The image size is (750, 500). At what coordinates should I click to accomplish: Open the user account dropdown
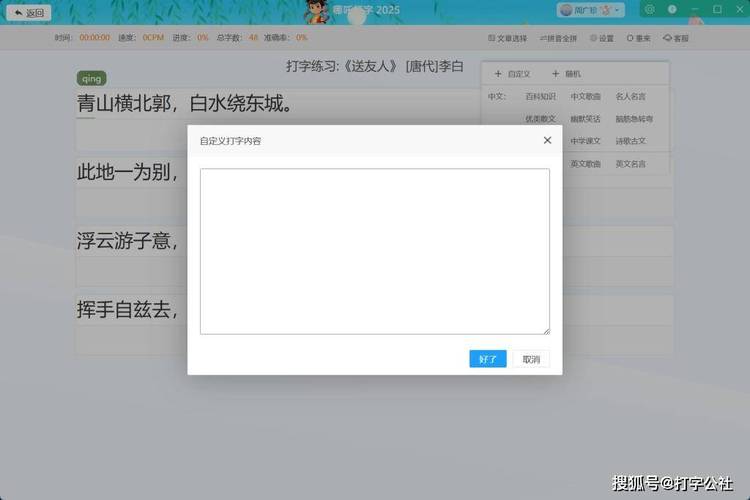click(591, 10)
